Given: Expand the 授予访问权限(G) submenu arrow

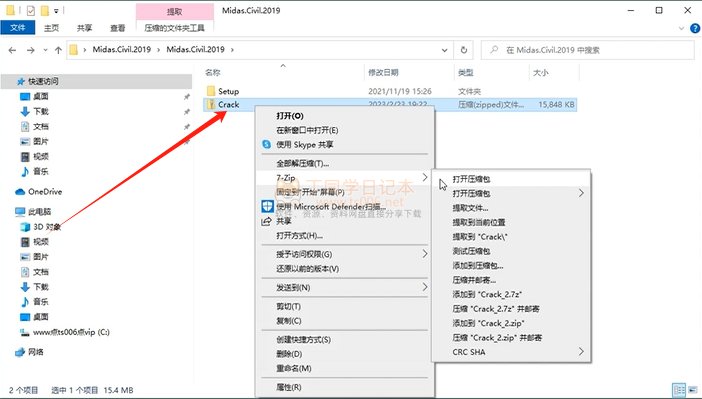Looking at the screenshot, I should (425, 254).
